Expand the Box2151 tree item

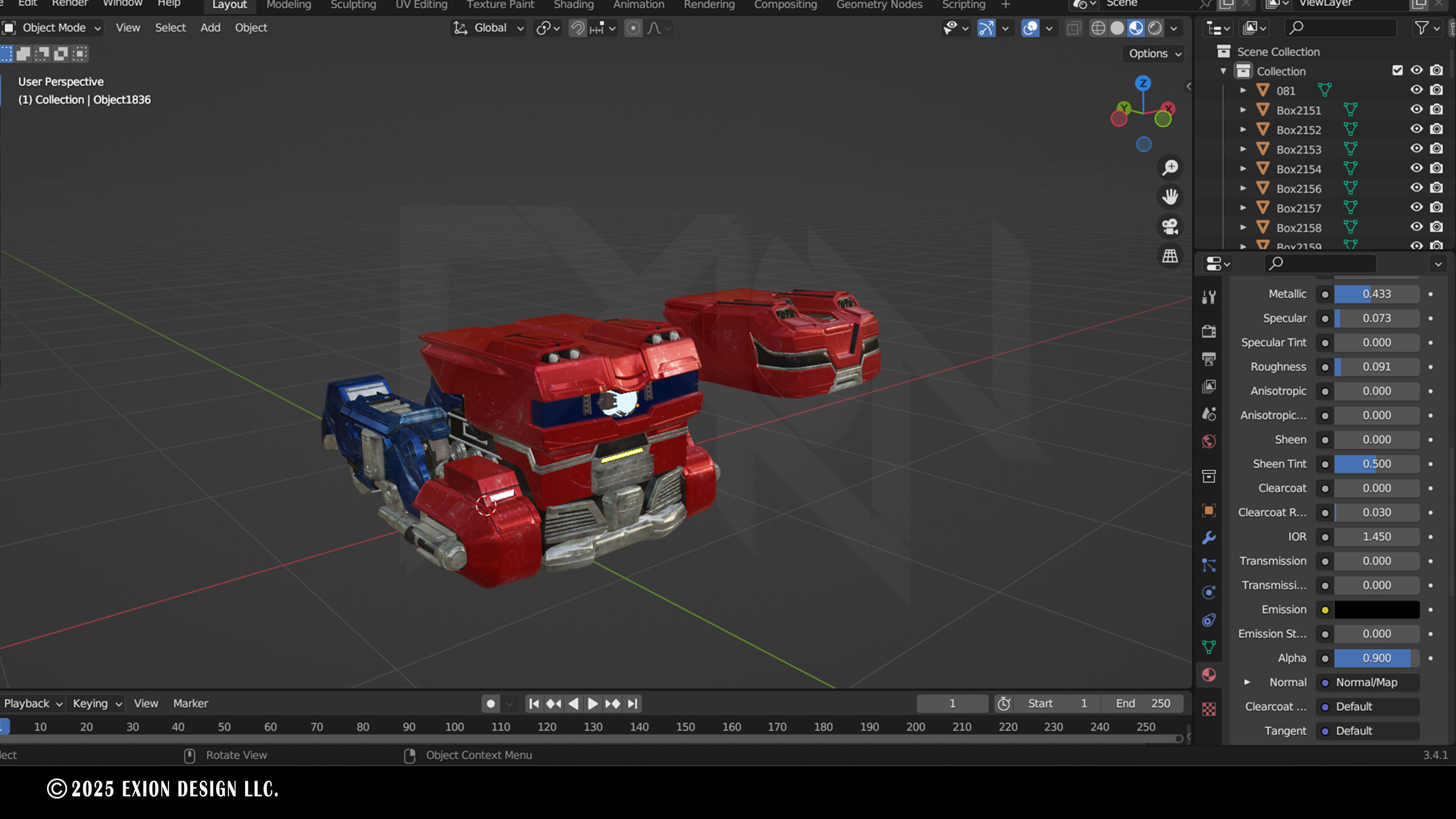click(1243, 110)
